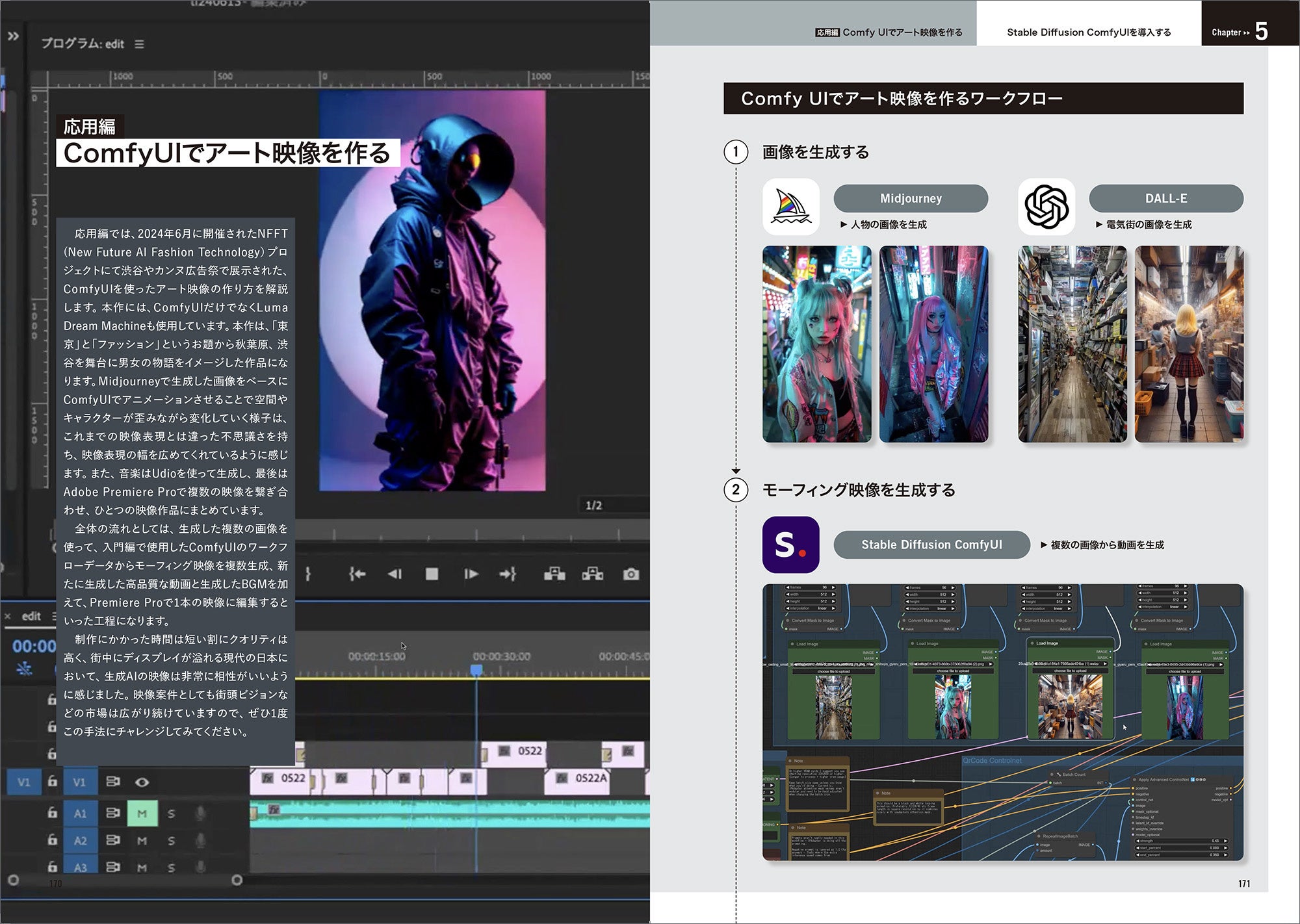Select the edit sequence tab
The image size is (1300, 924).
pos(31,616)
